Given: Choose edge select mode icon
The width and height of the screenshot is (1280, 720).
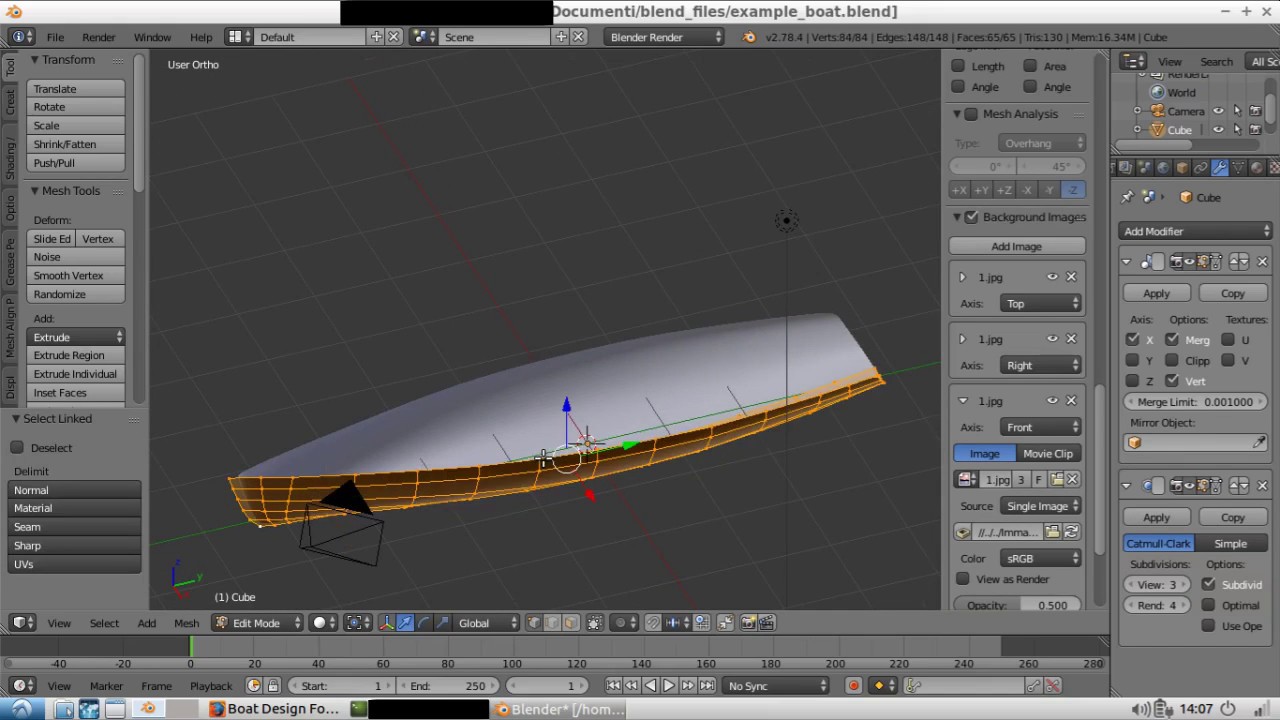Looking at the screenshot, I should (x=552, y=622).
